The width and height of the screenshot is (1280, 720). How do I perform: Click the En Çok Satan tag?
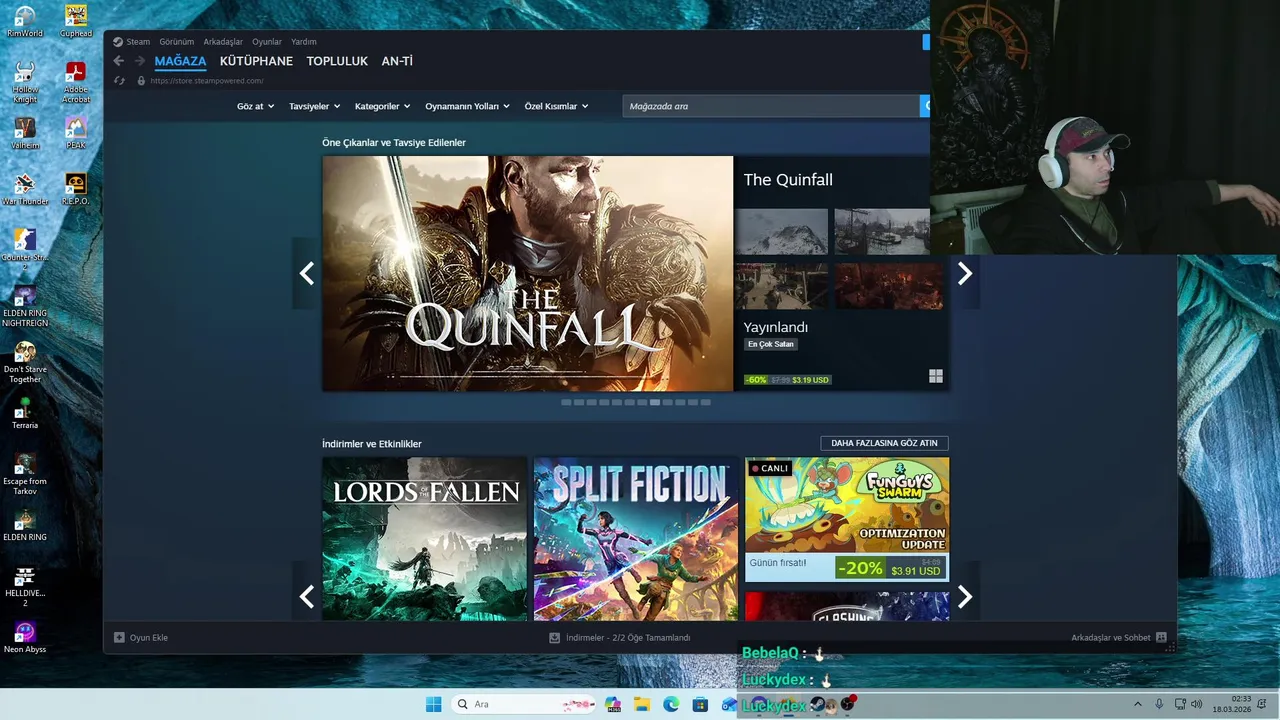point(771,344)
